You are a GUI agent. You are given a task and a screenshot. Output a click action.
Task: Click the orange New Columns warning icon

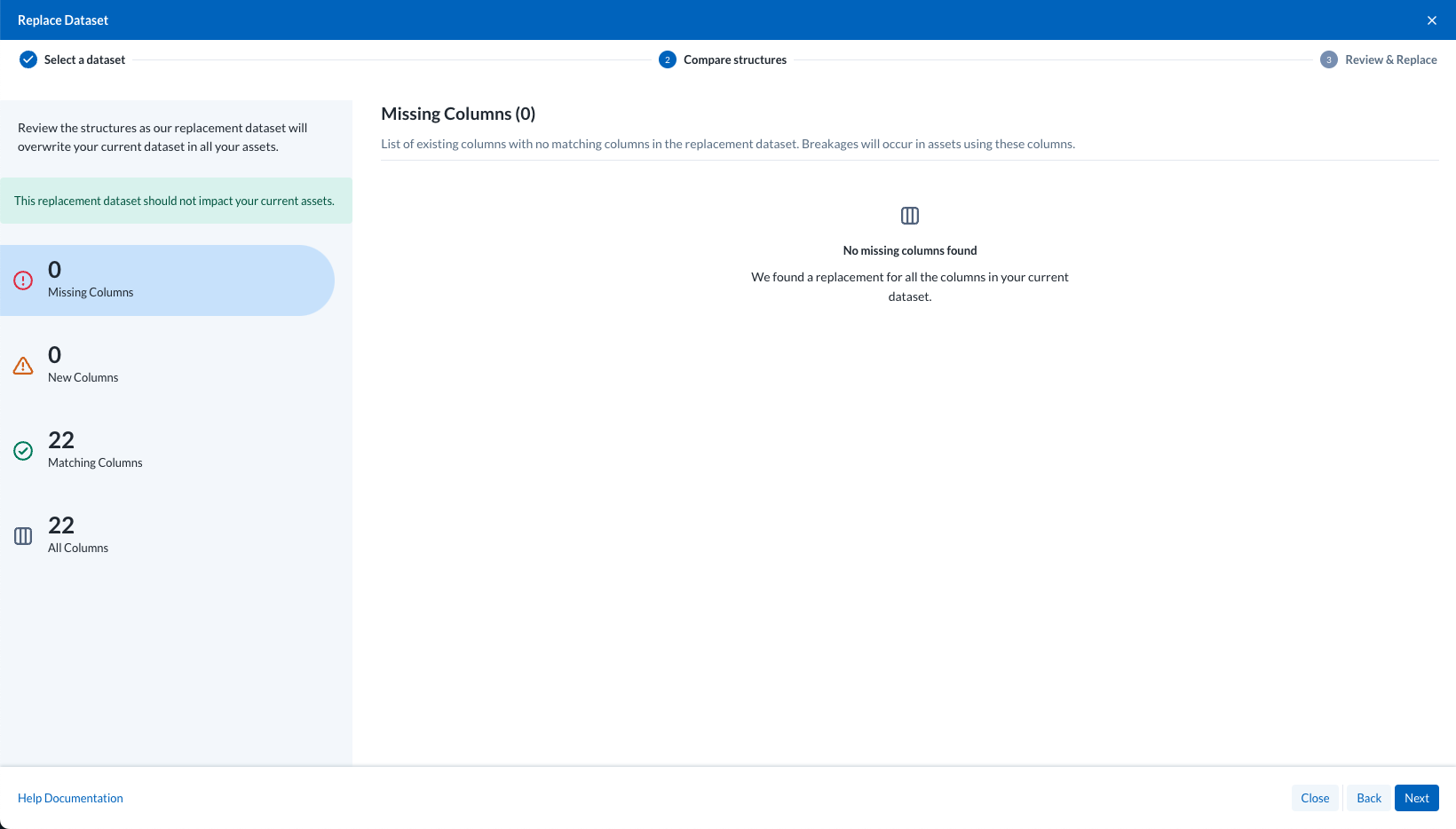[23, 366]
